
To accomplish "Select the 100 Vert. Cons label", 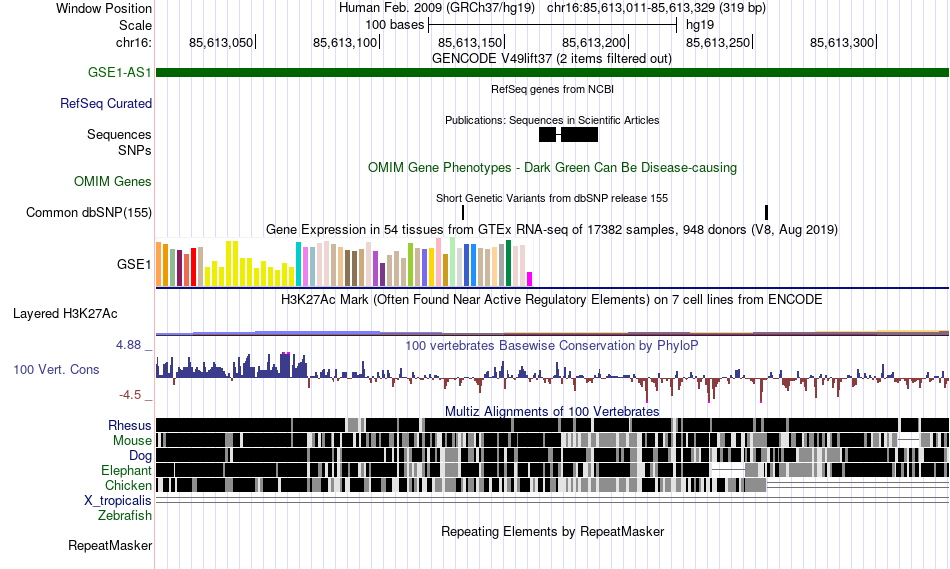I will coord(56,369).
